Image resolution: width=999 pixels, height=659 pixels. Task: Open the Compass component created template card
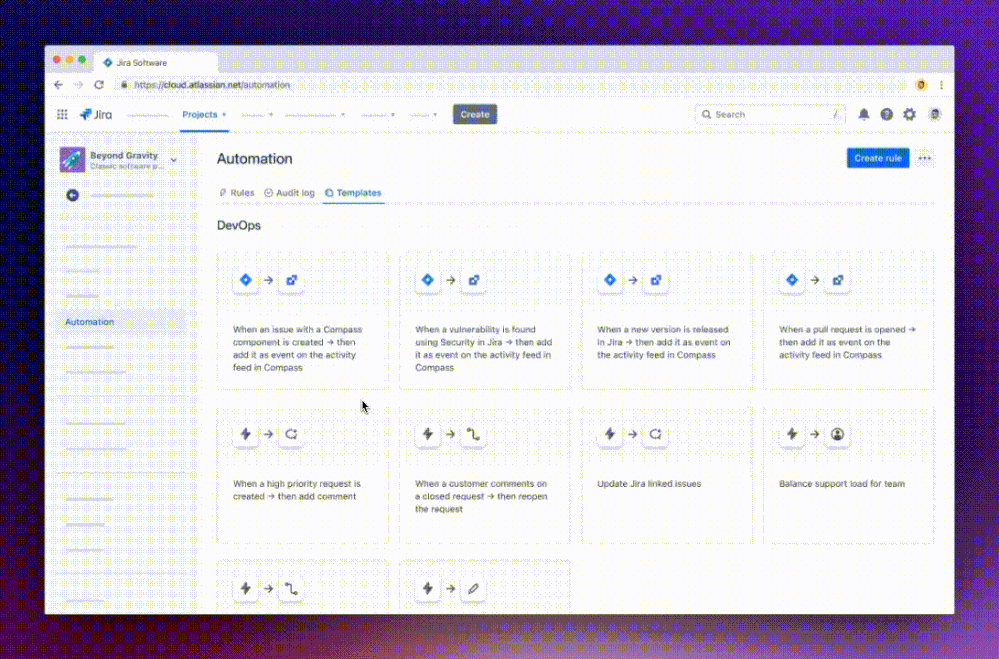click(x=303, y=320)
